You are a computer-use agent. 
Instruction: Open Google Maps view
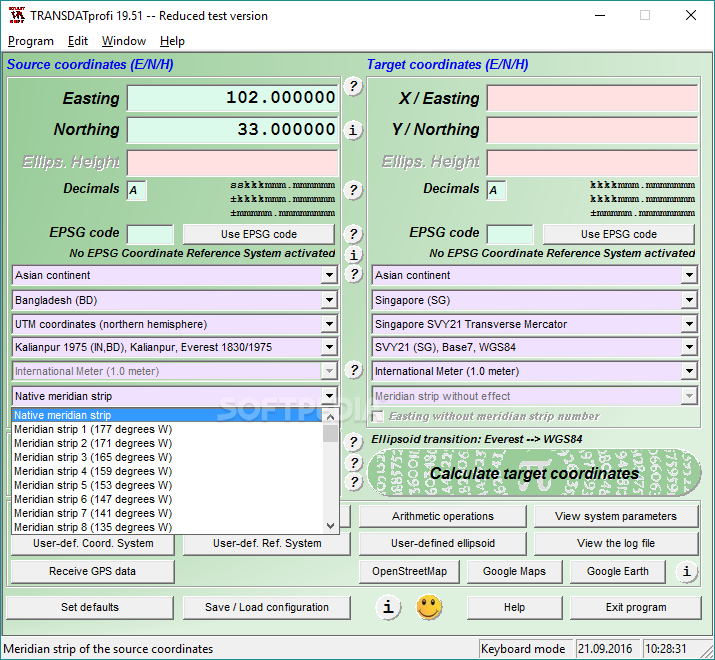[x=514, y=571]
